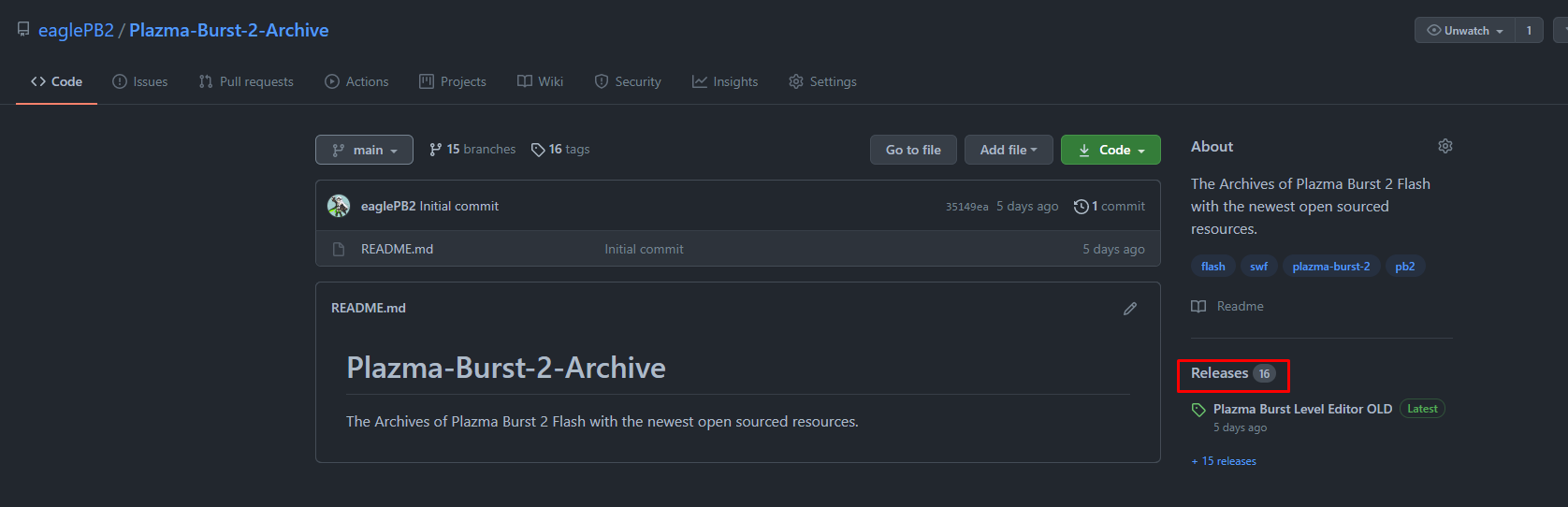Click the Latest release badge

[x=1422, y=409]
